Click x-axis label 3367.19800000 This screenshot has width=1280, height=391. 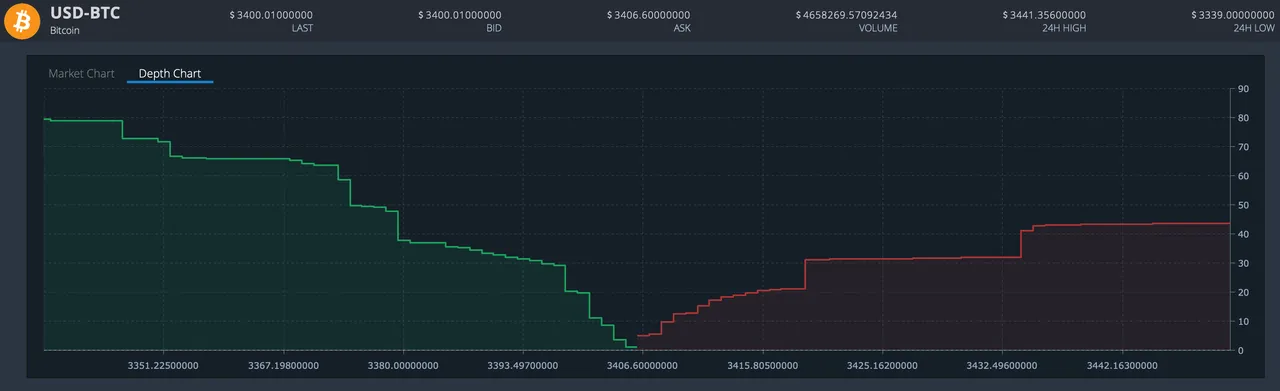click(x=285, y=366)
